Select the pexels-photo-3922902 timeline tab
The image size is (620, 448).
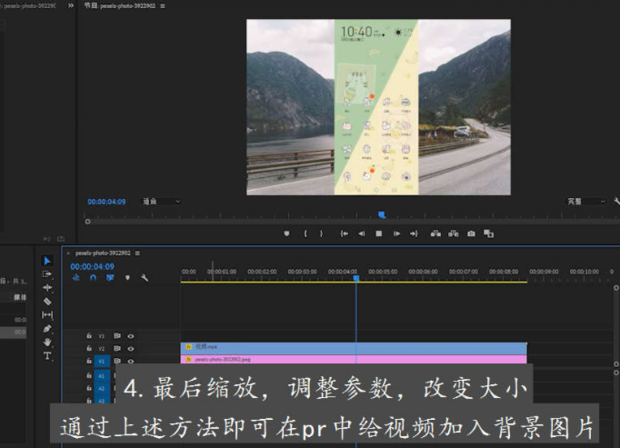[103, 253]
